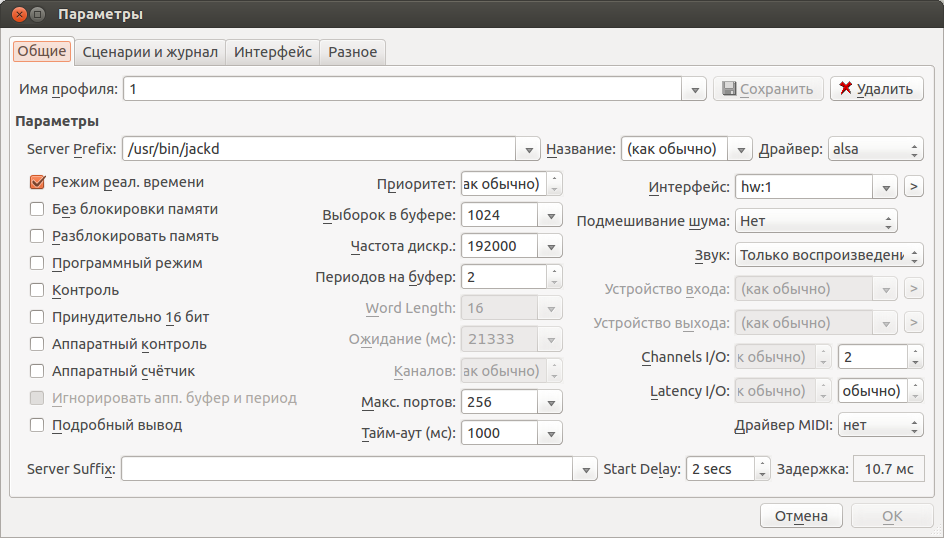The width and height of the screenshot is (944, 538).
Task: Click the OK button
Action: coord(892,516)
